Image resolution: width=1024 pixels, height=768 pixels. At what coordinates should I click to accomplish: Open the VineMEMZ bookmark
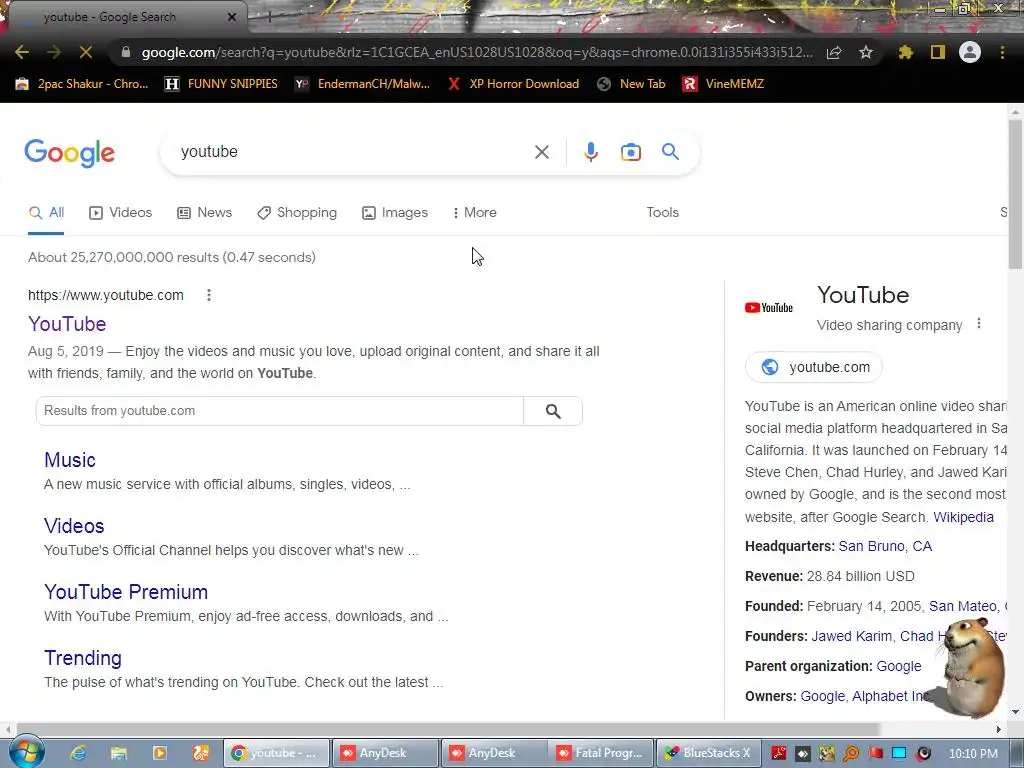tap(723, 84)
